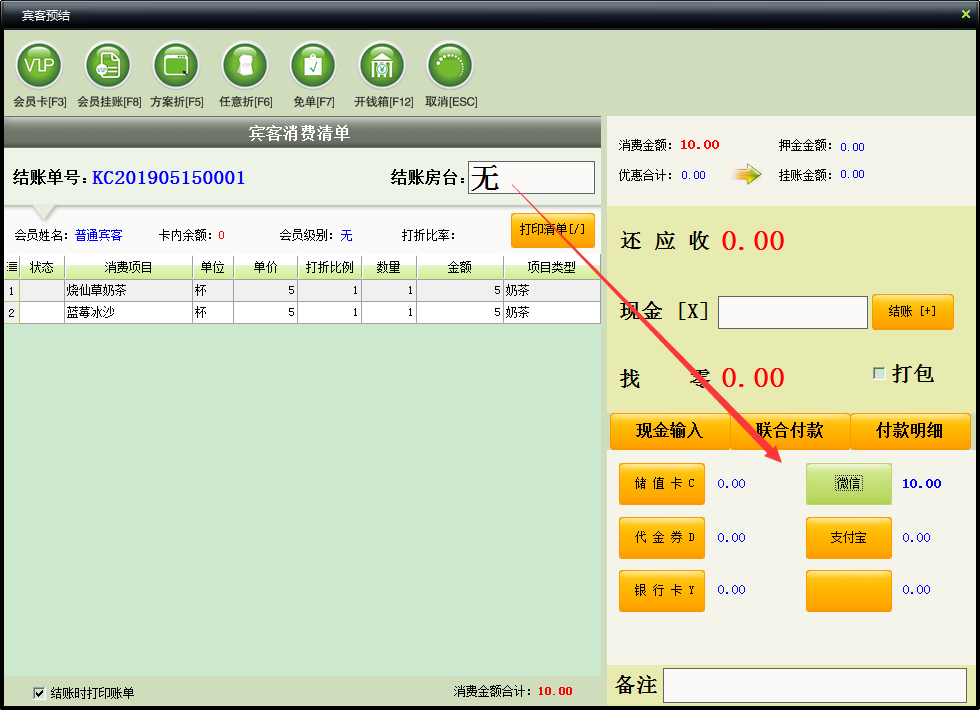This screenshot has height=710, width=980.
Task: Click the 消费金额 value 10.00
Action: 699,145
